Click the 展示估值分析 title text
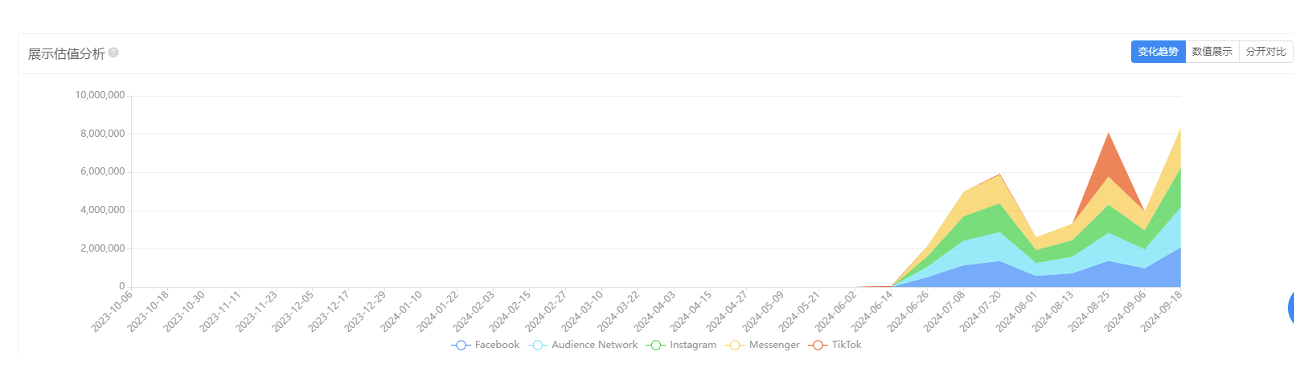 point(66,53)
